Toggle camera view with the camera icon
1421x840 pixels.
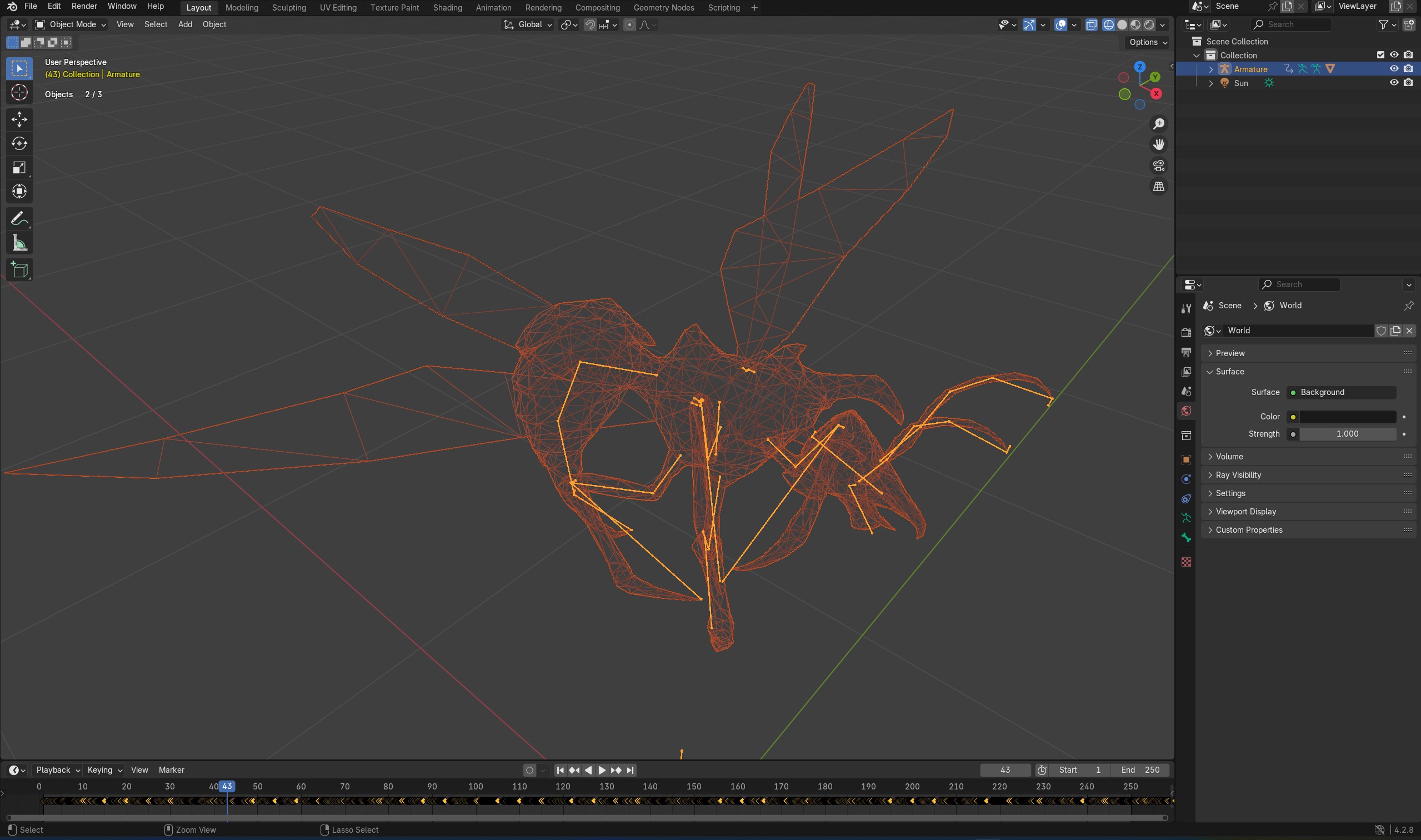(1158, 166)
